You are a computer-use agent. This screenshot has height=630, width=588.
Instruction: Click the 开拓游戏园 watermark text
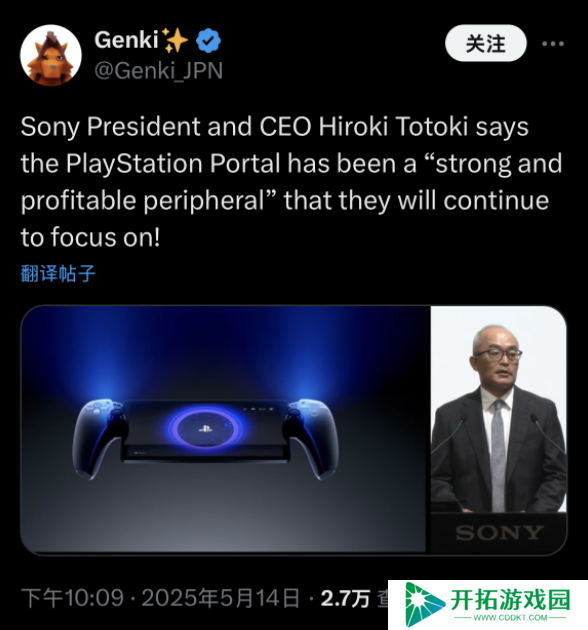[x=510, y=600]
